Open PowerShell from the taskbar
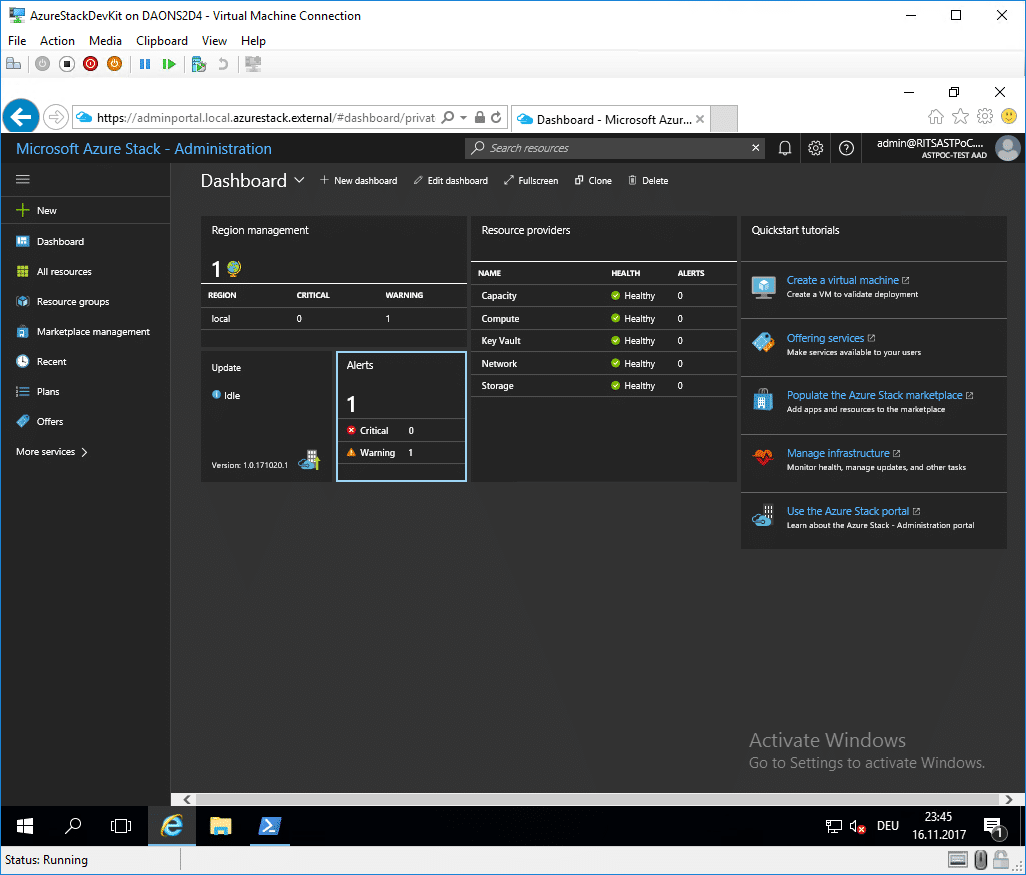Viewport: 1026px width, 875px height. [270, 826]
